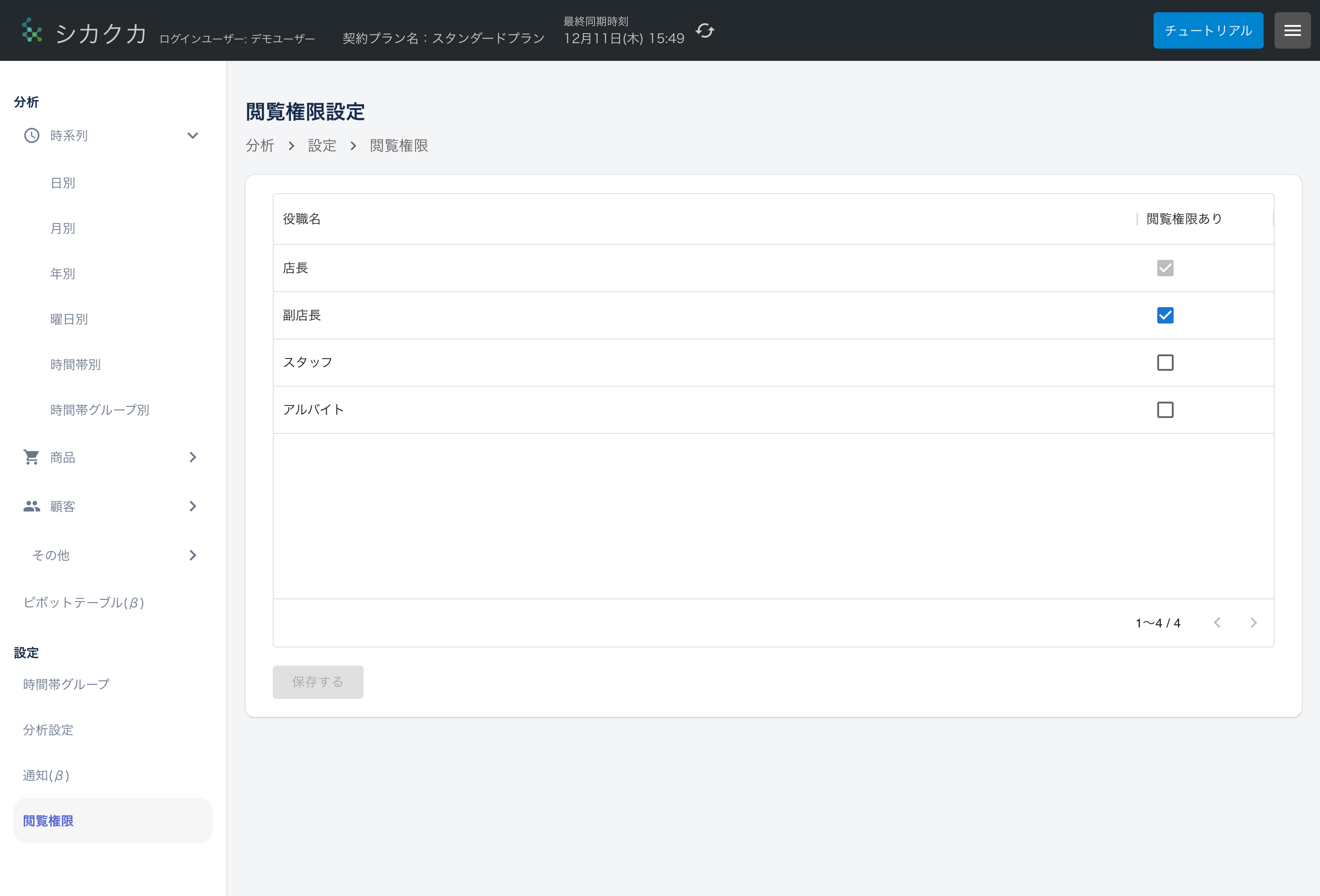Click the 設定 breadcrumb link

(322, 146)
